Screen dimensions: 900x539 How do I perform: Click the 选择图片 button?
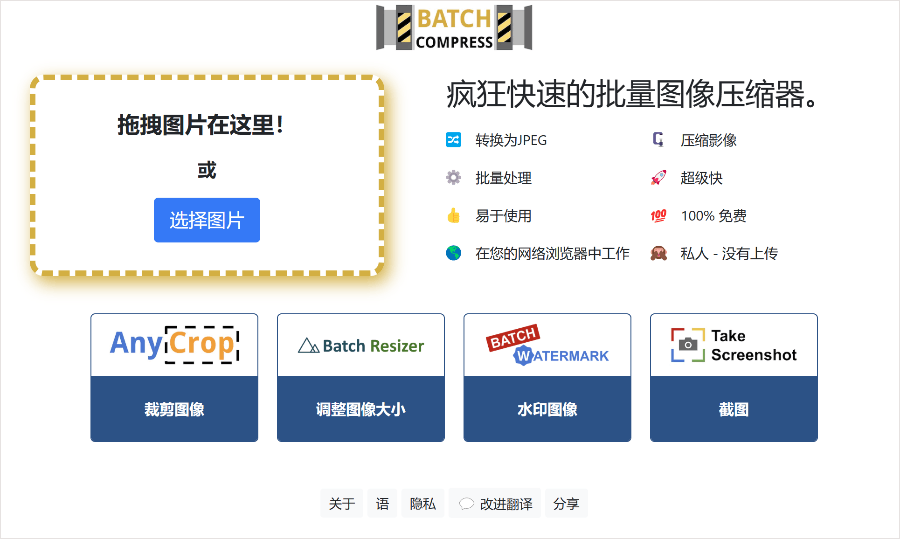point(207,220)
